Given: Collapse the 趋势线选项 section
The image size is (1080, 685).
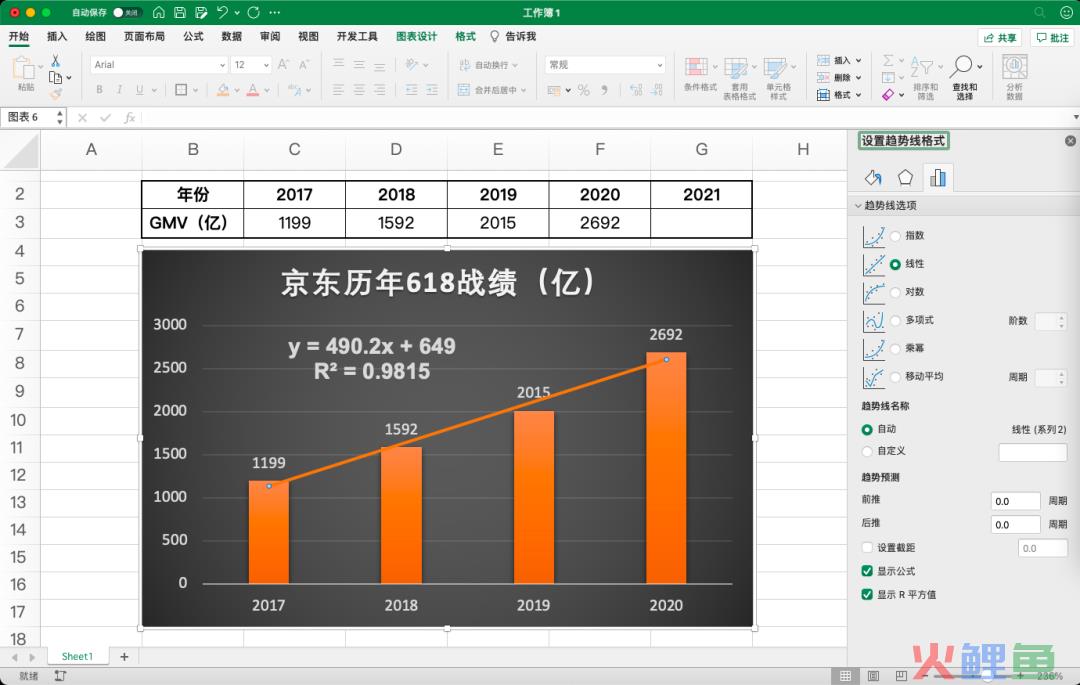Looking at the screenshot, I should click(x=858, y=205).
